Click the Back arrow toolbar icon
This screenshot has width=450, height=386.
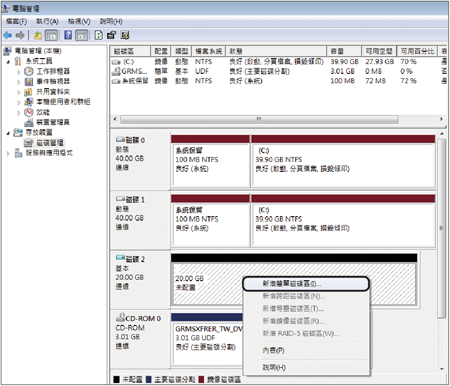(7, 35)
